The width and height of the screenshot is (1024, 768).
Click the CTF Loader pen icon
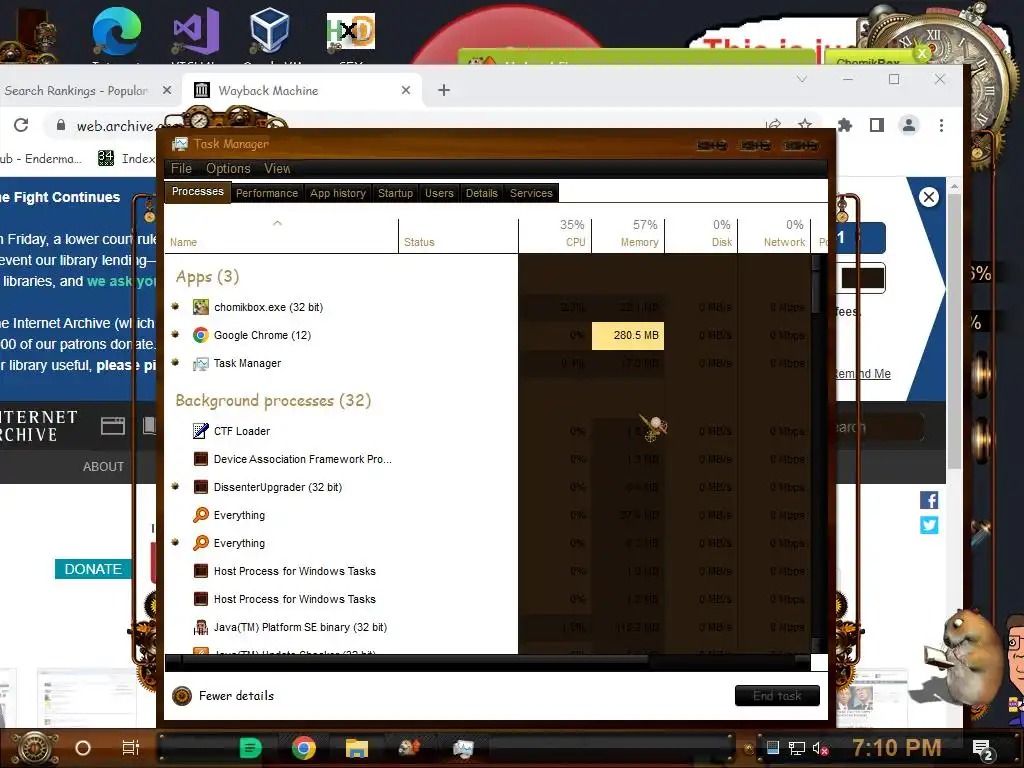(x=200, y=431)
